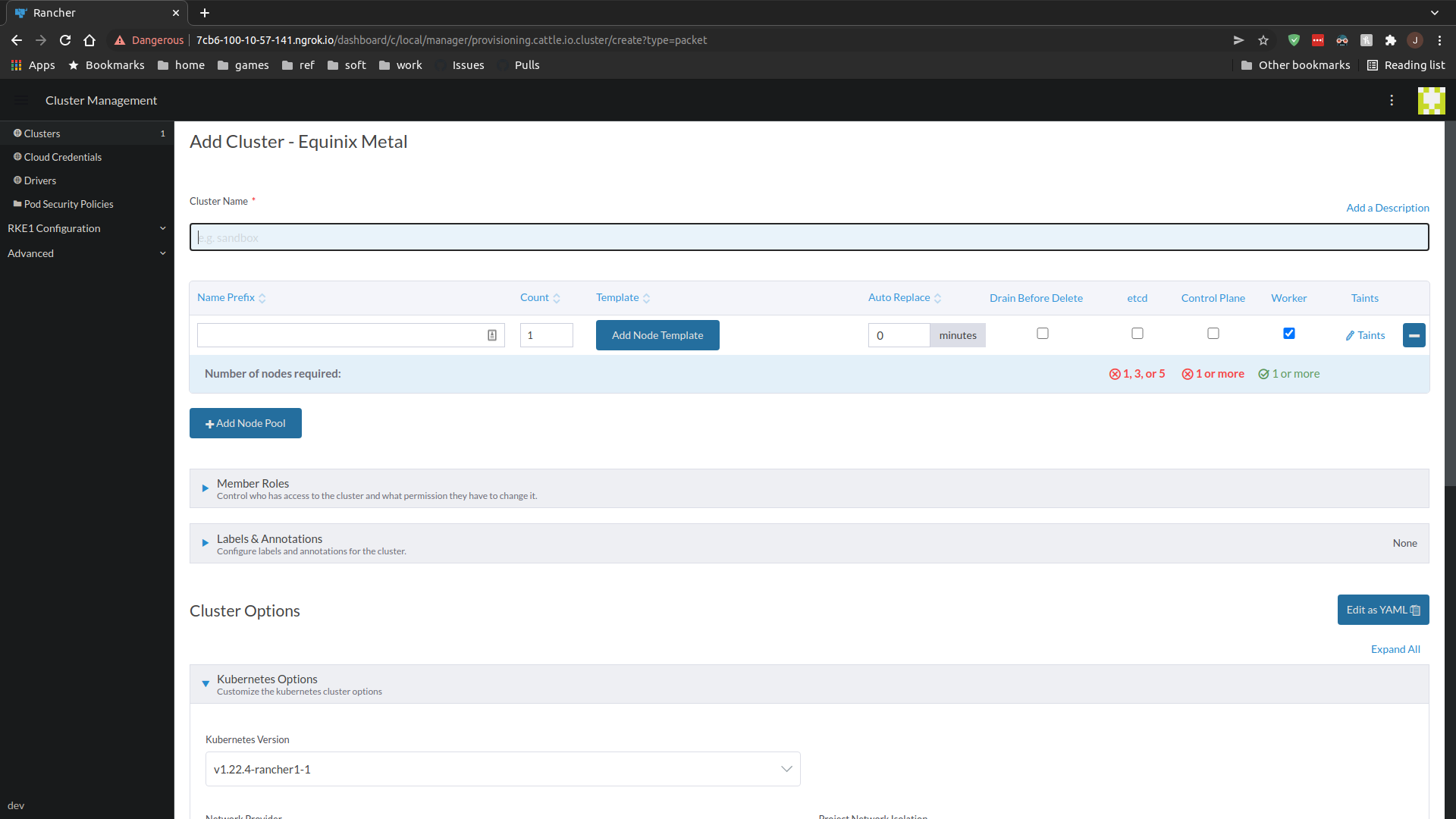Click inside the Cluster Name input field
This screenshot has width=1456, height=819.
[531, 237]
